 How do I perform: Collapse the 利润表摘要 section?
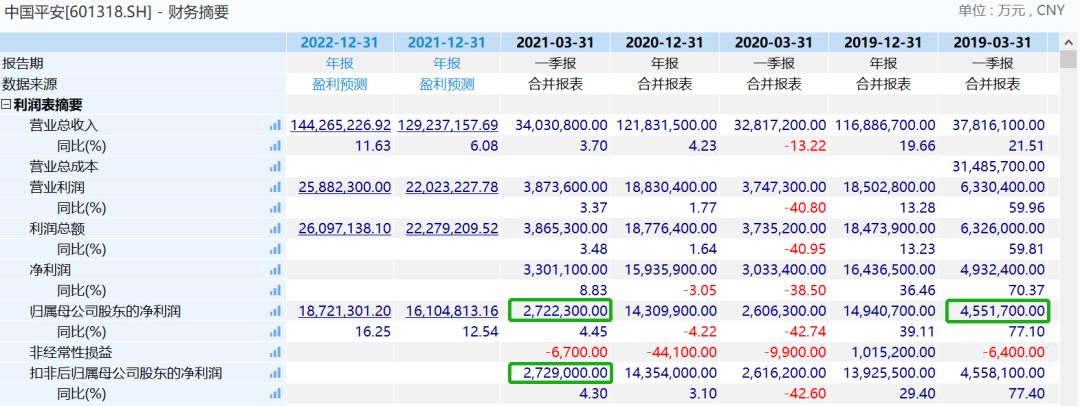6,105
